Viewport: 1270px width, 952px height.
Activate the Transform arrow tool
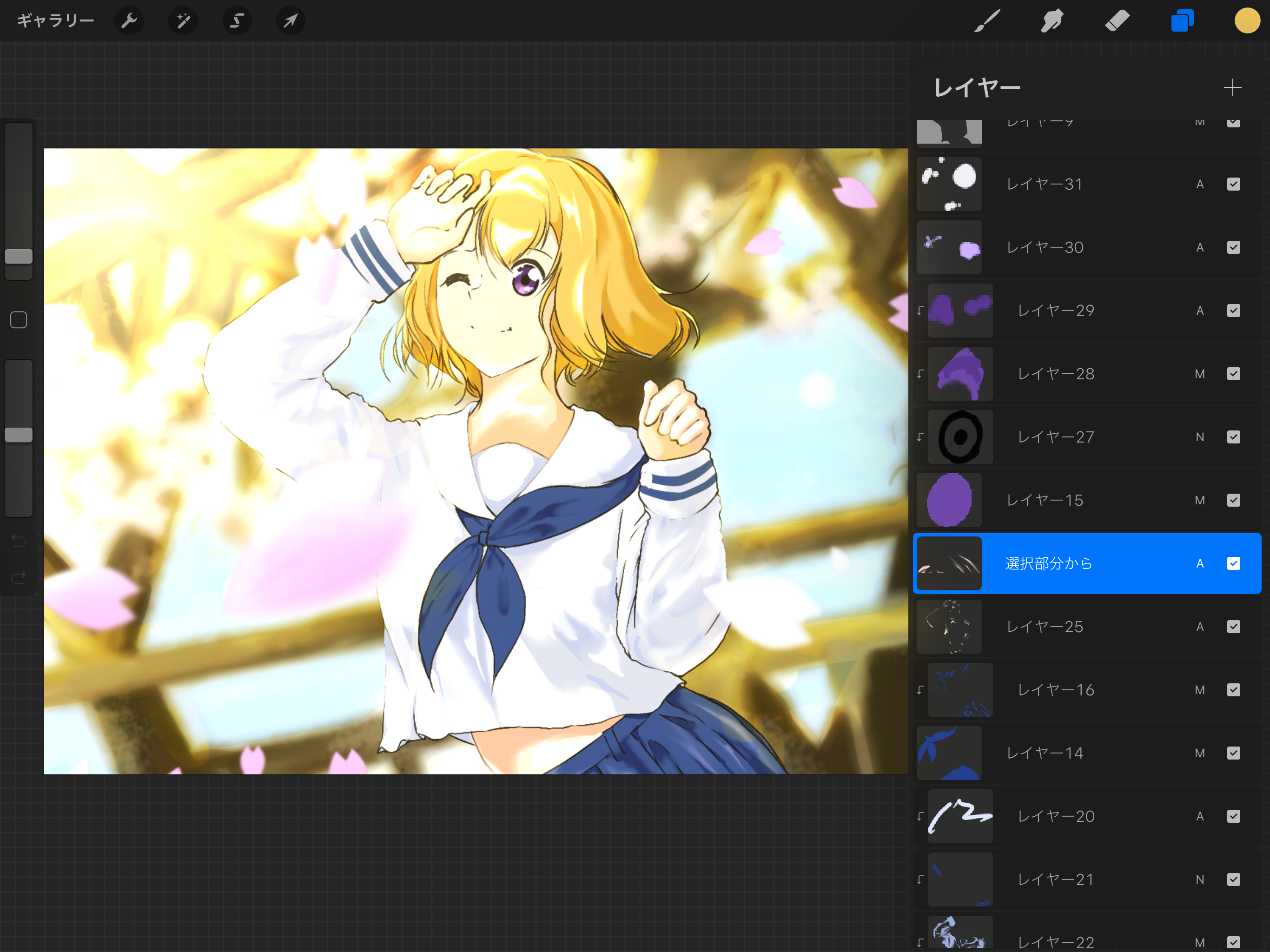[291, 21]
